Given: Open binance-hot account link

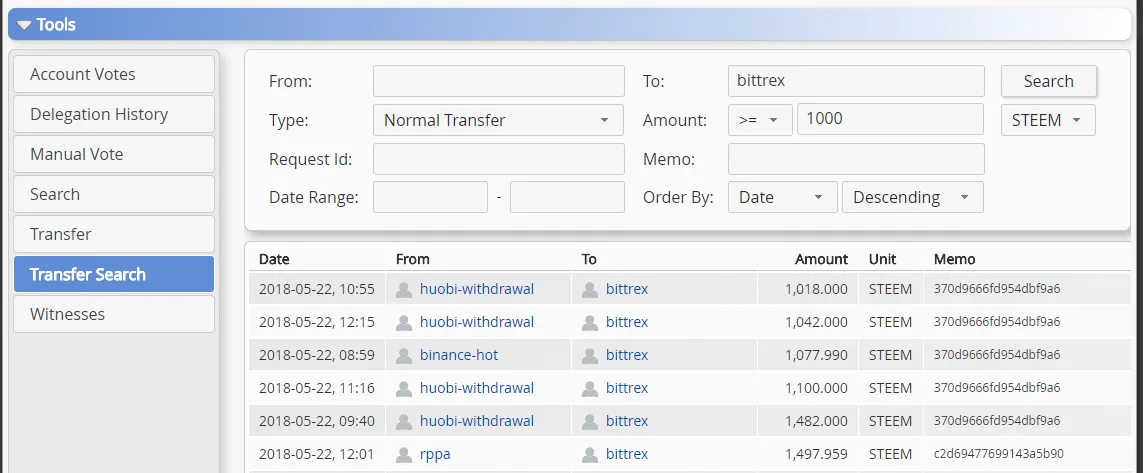Looking at the screenshot, I should point(459,355).
